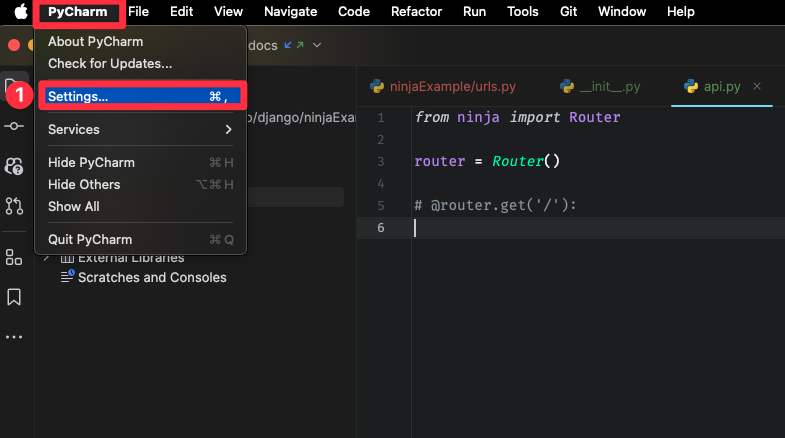The height and width of the screenshot is (438, 785).
Task: Choose Quit PyCharm
Action: 141,239
